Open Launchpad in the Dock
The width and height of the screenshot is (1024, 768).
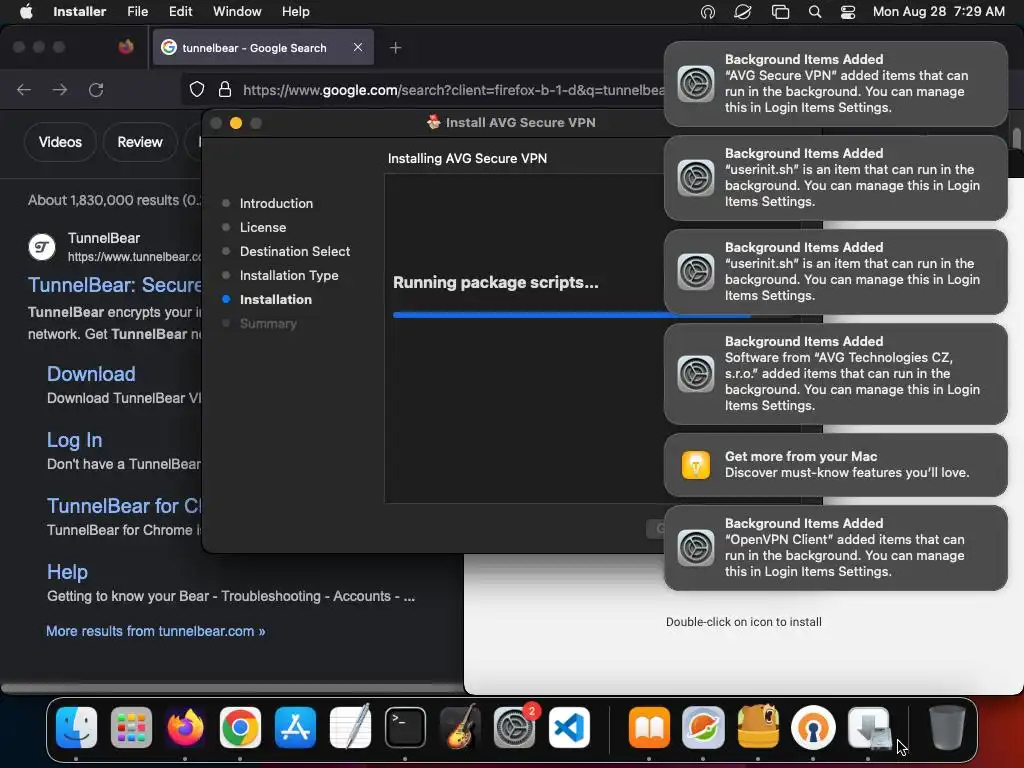131,728
